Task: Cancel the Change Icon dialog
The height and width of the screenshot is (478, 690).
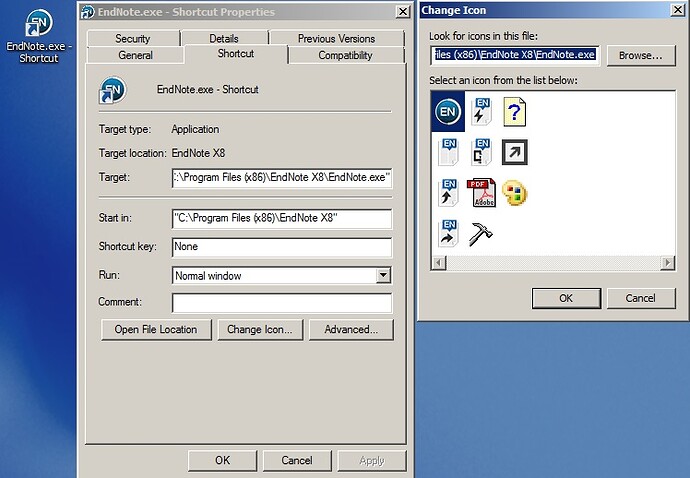Action: tap(641, 298)
